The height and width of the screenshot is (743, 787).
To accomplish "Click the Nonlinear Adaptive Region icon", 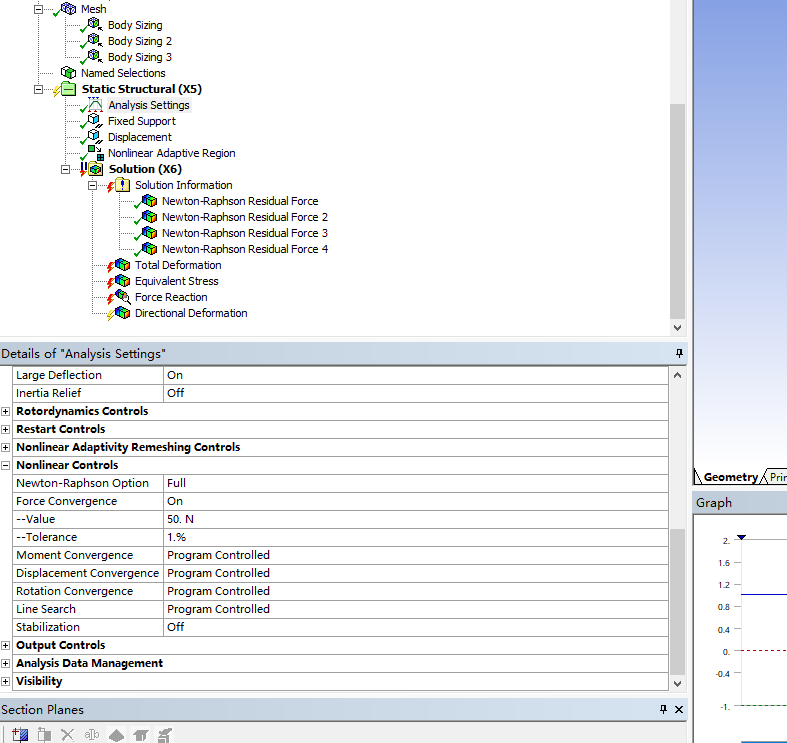I will 95,153.
